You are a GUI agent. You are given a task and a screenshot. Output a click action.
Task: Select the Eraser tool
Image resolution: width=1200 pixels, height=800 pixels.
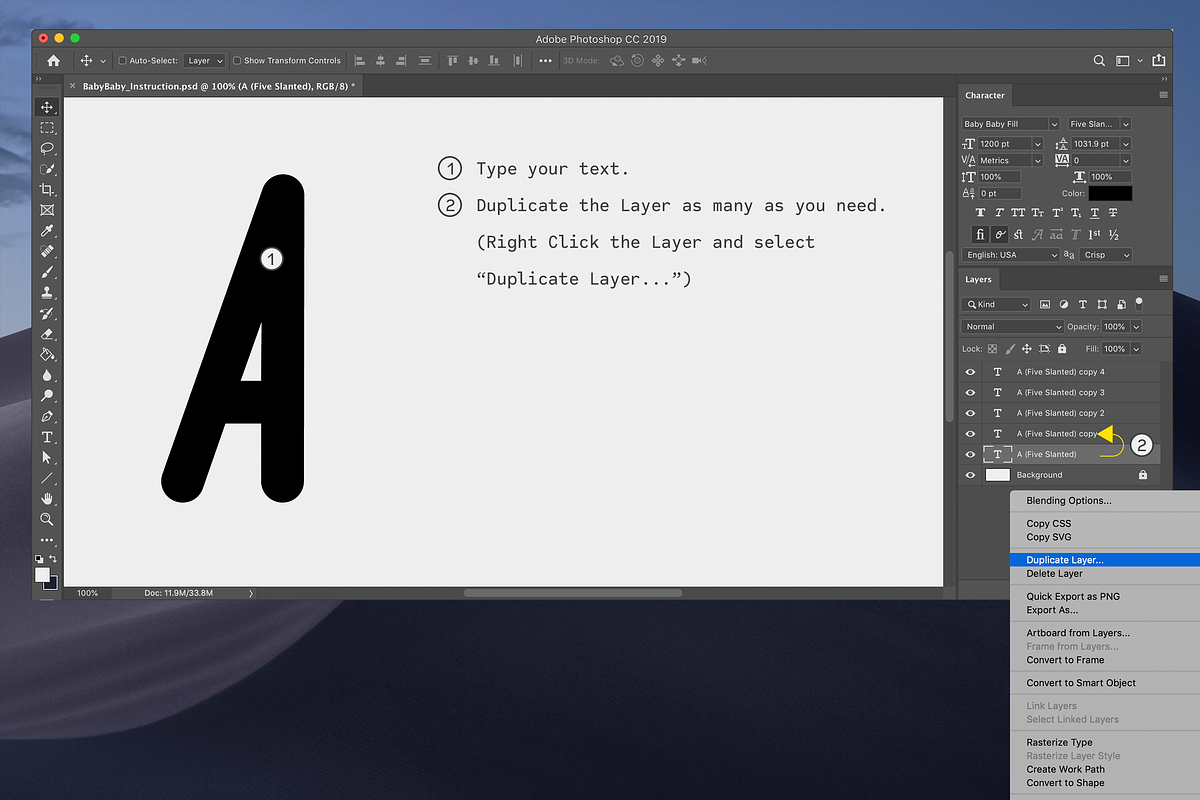click(x=46, y=334)
